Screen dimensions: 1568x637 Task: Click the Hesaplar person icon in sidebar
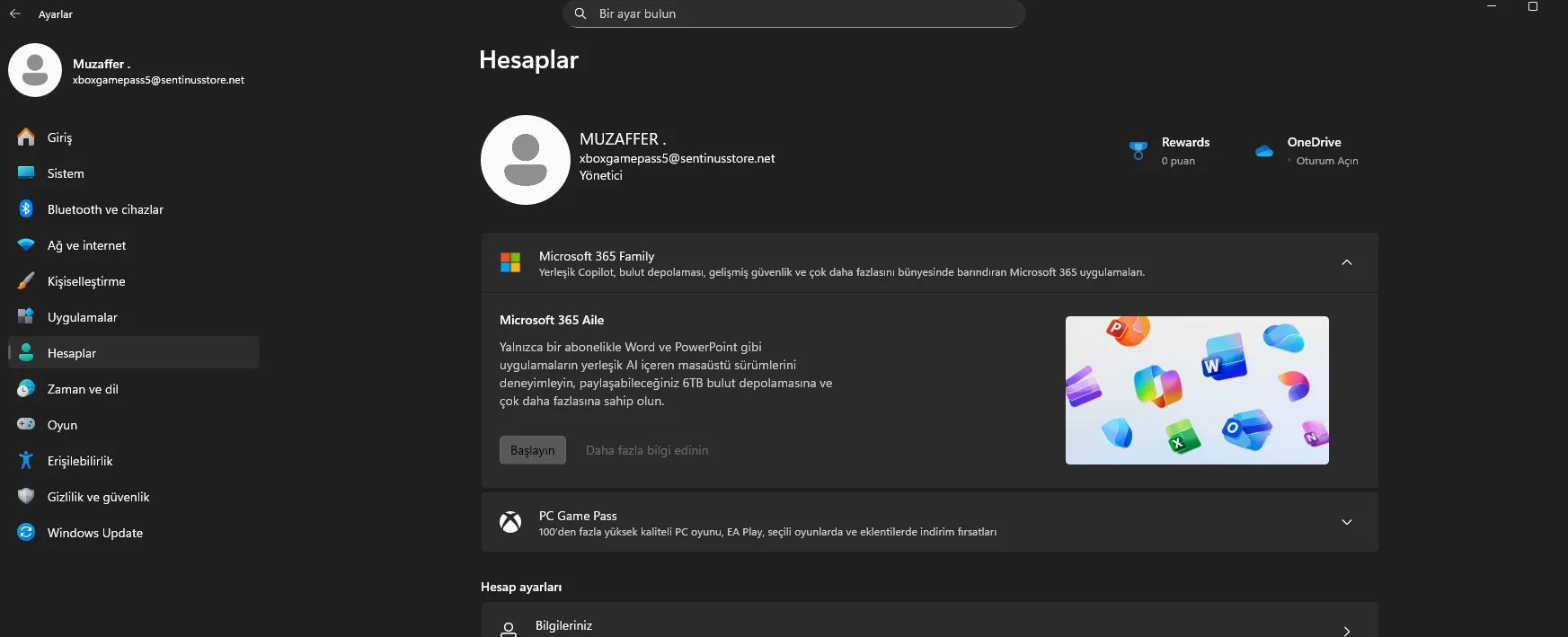point(26,352)
